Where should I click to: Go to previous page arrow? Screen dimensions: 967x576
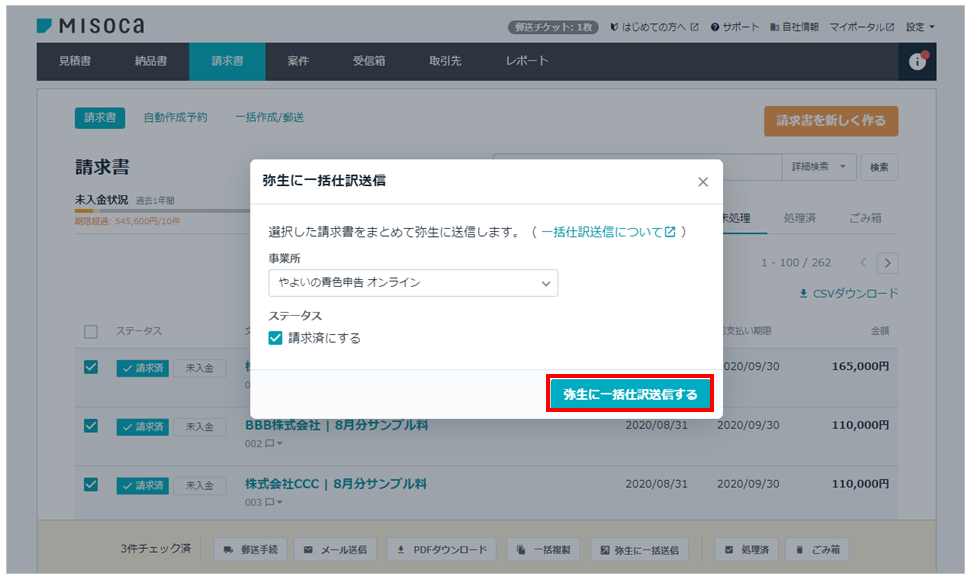[863, 263]
